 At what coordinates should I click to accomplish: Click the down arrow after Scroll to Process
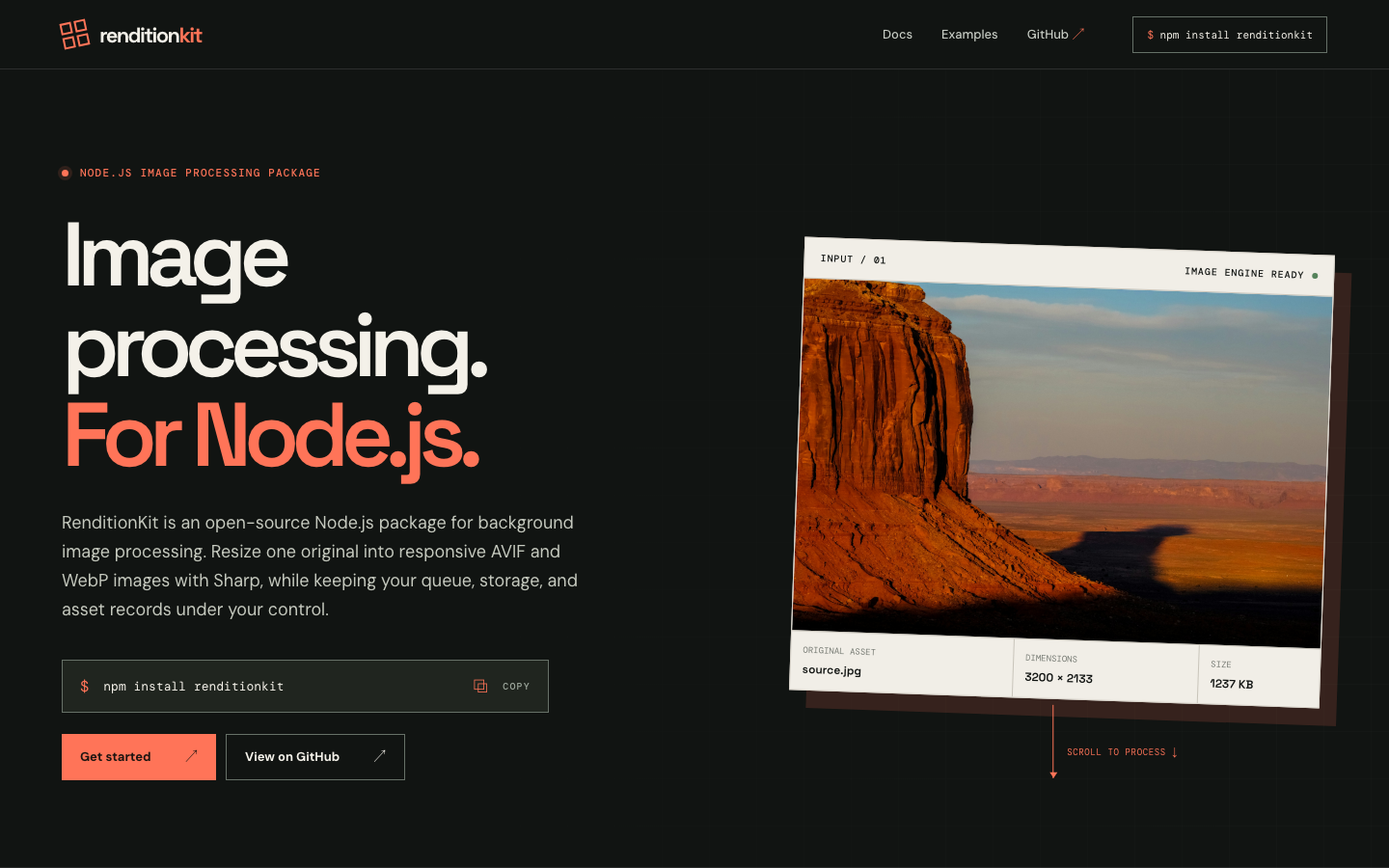tap(1174, 752)
